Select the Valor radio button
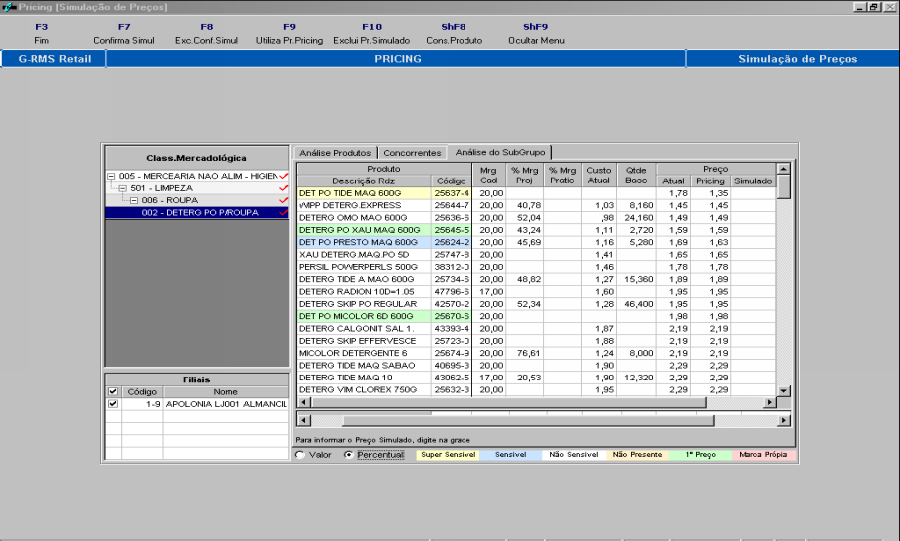Image resolution: width=900 pixels, height=541 pixels. 299,455
